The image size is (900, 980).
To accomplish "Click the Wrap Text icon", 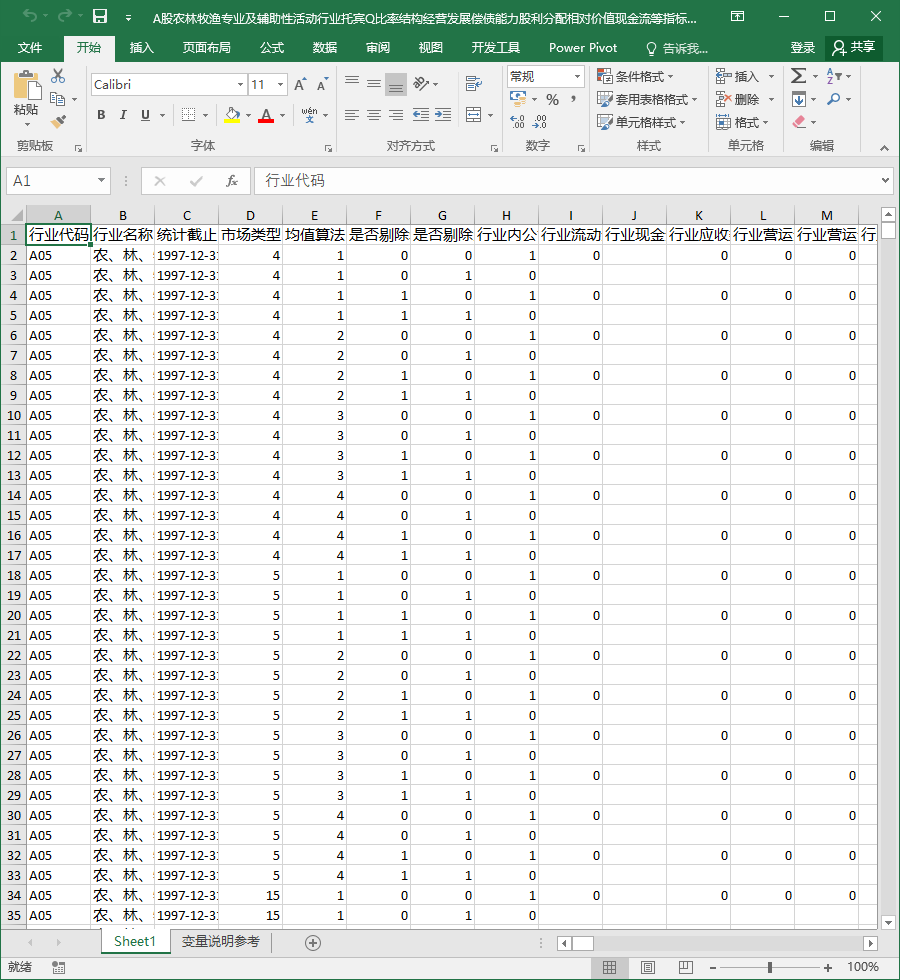I will pyautogui.click(x=474, y=83).
